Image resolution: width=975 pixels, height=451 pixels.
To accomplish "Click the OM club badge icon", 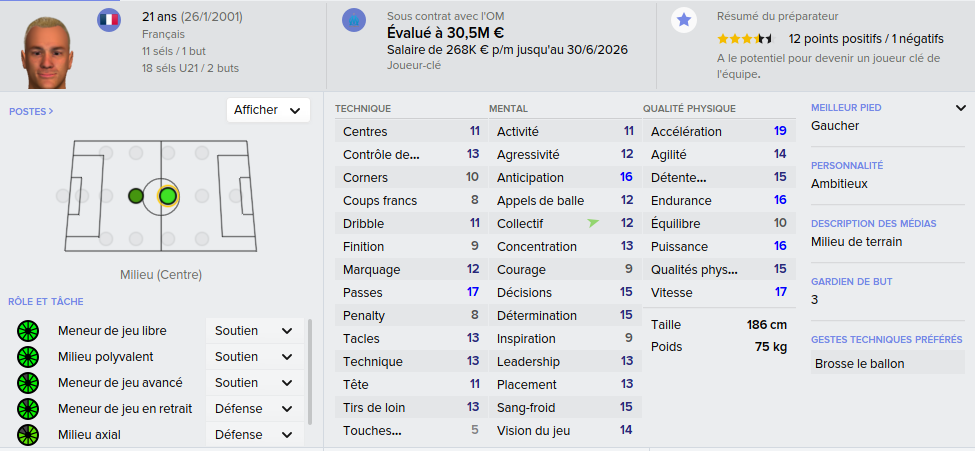I will click(354, 20).
